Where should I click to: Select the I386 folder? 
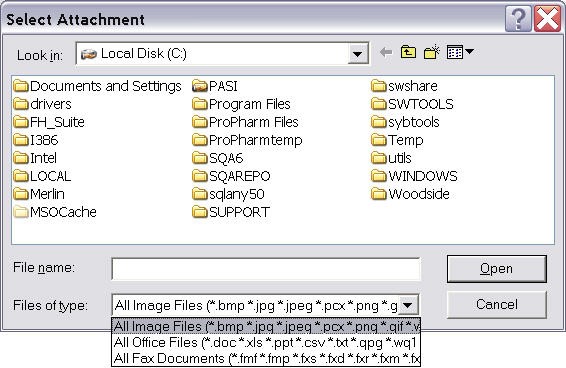36,140
